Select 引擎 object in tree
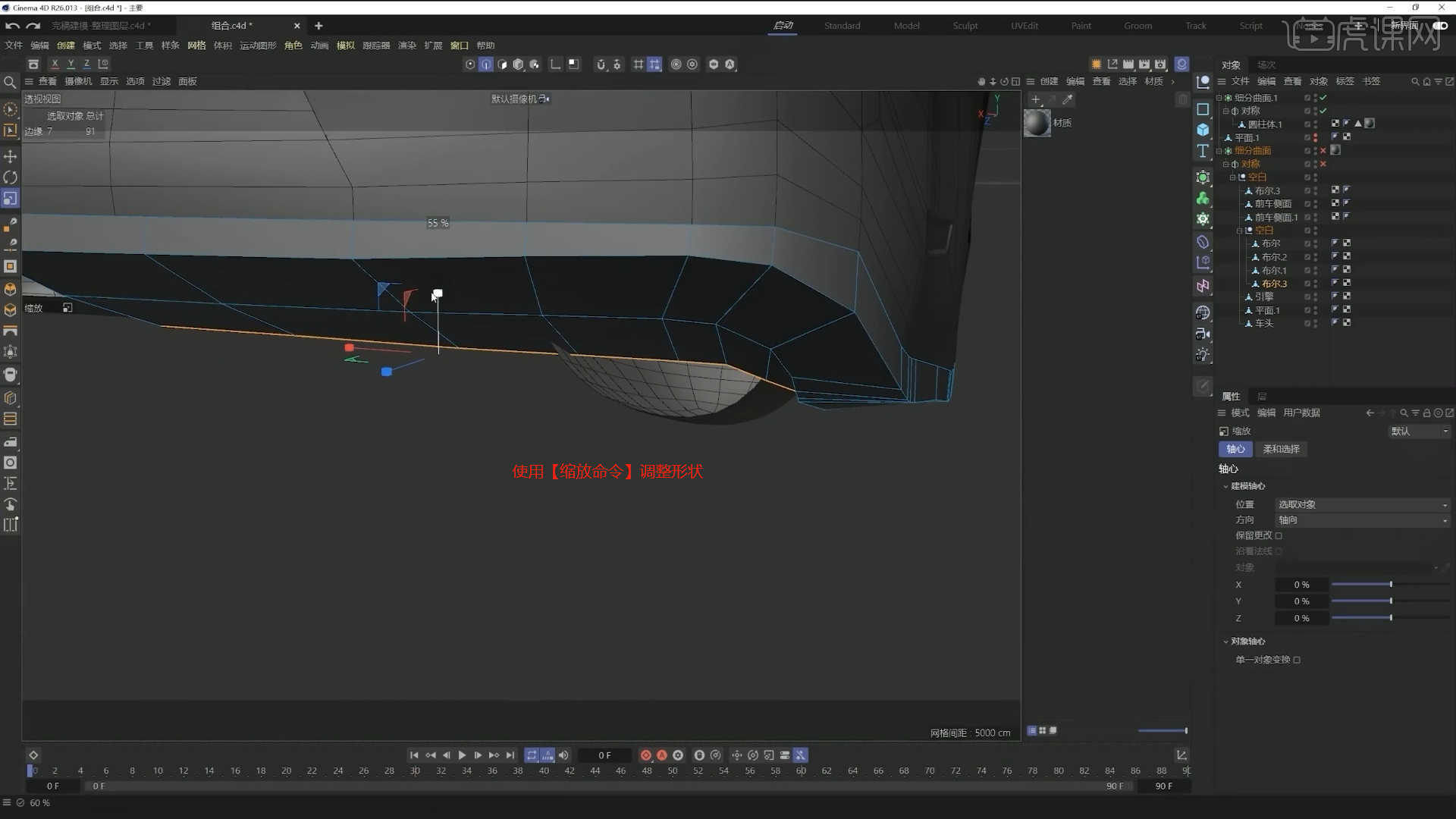The width and height of the screenshot is (1456, 819). click(1263, 297)
